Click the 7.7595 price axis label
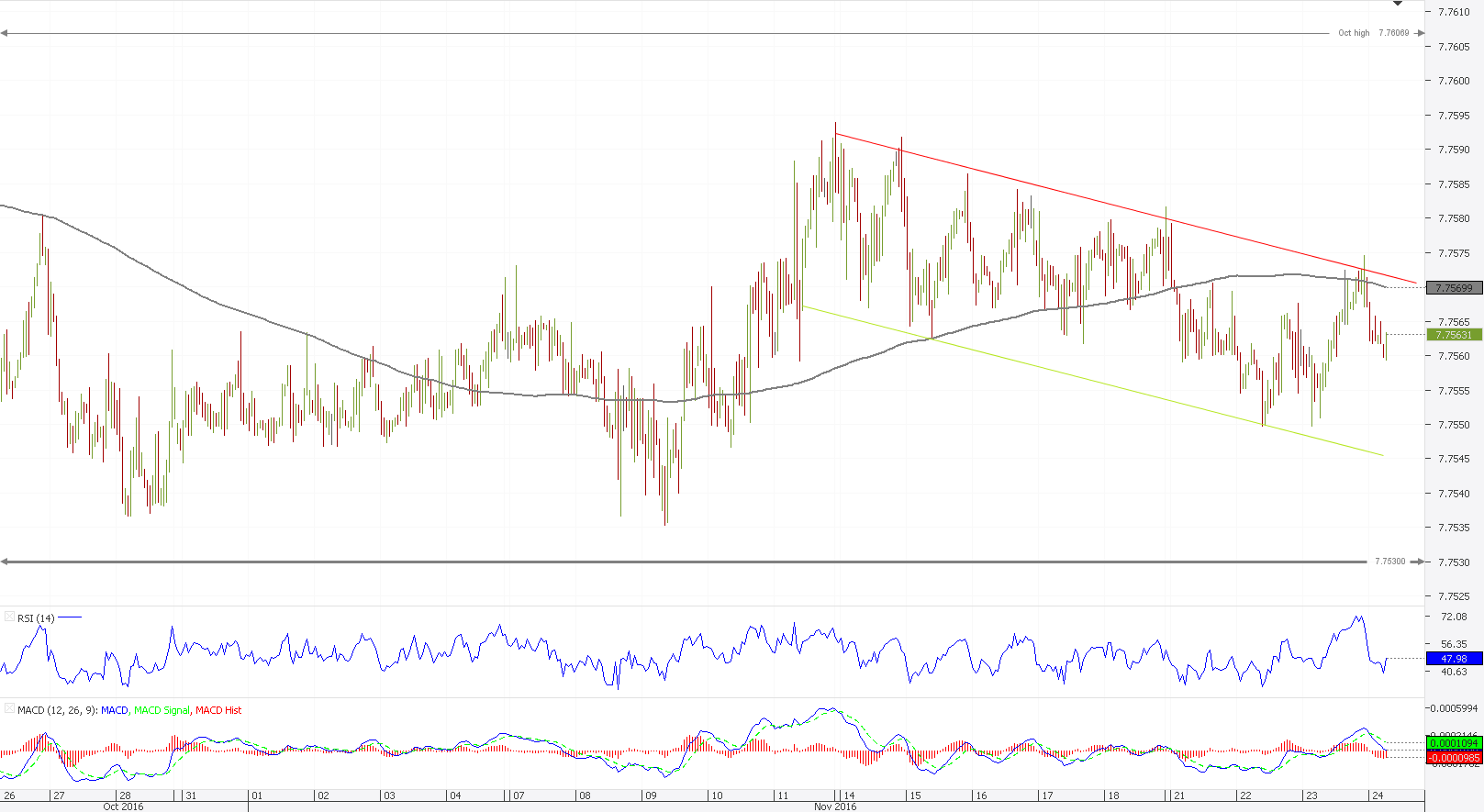Image resolution: width=1484 pixels, height=812 pixels. pyautogui.click(x=1454, y=116)
